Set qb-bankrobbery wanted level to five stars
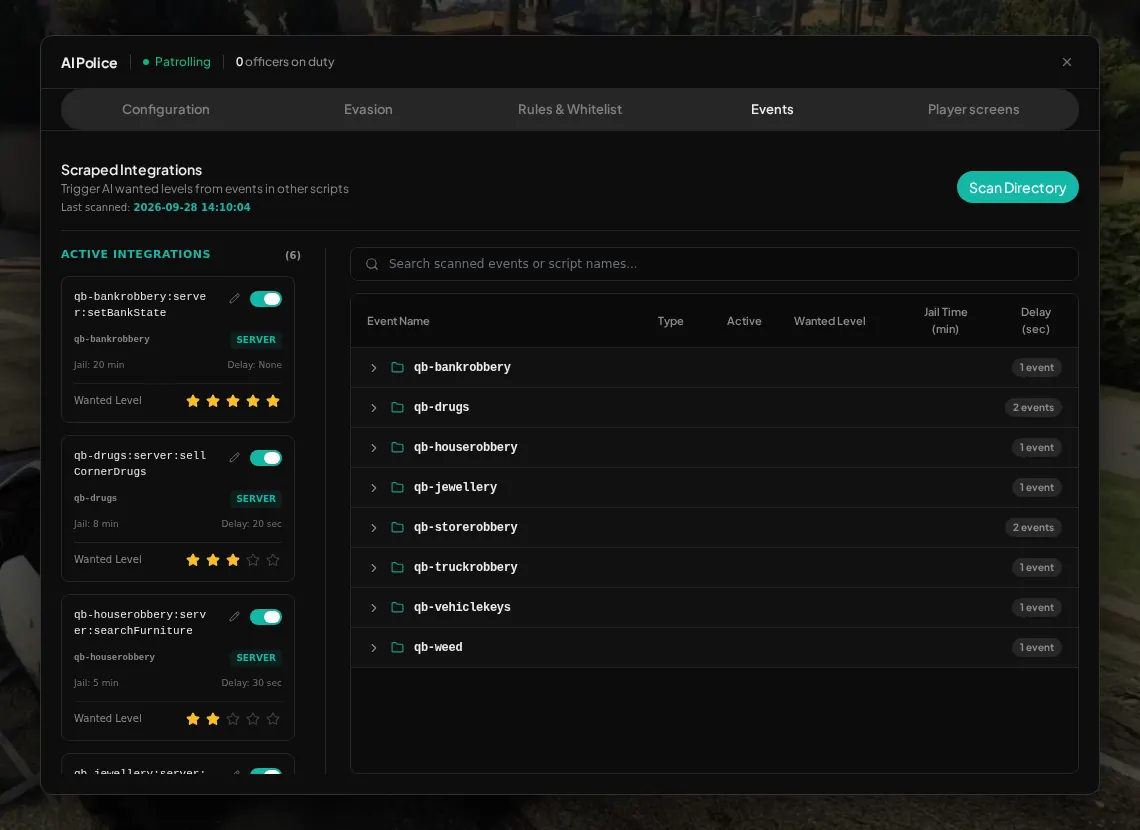The image size is (1140, 830). [x=273, y=400]
